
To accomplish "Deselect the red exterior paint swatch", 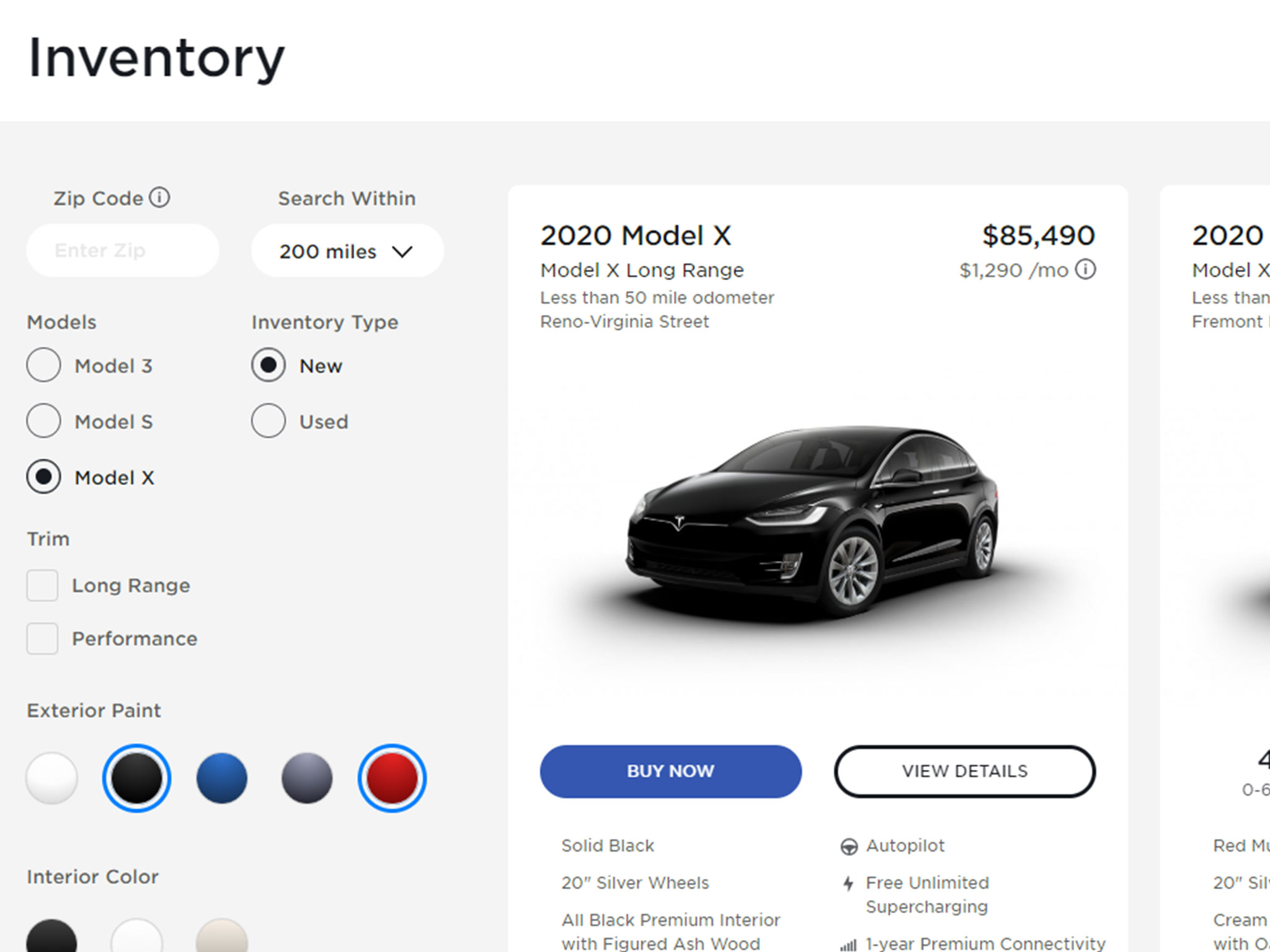I will point(392,778).
